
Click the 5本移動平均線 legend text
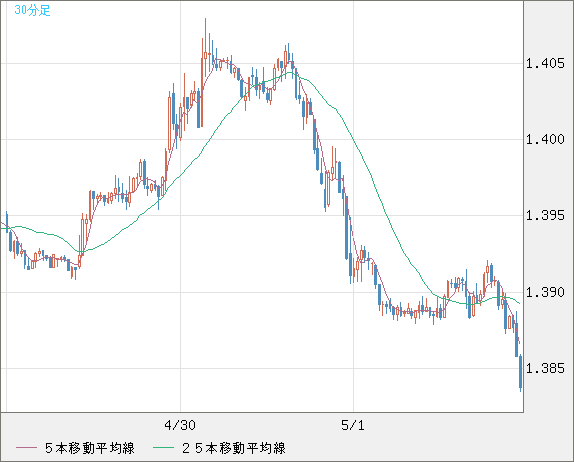tap(90, 448)
